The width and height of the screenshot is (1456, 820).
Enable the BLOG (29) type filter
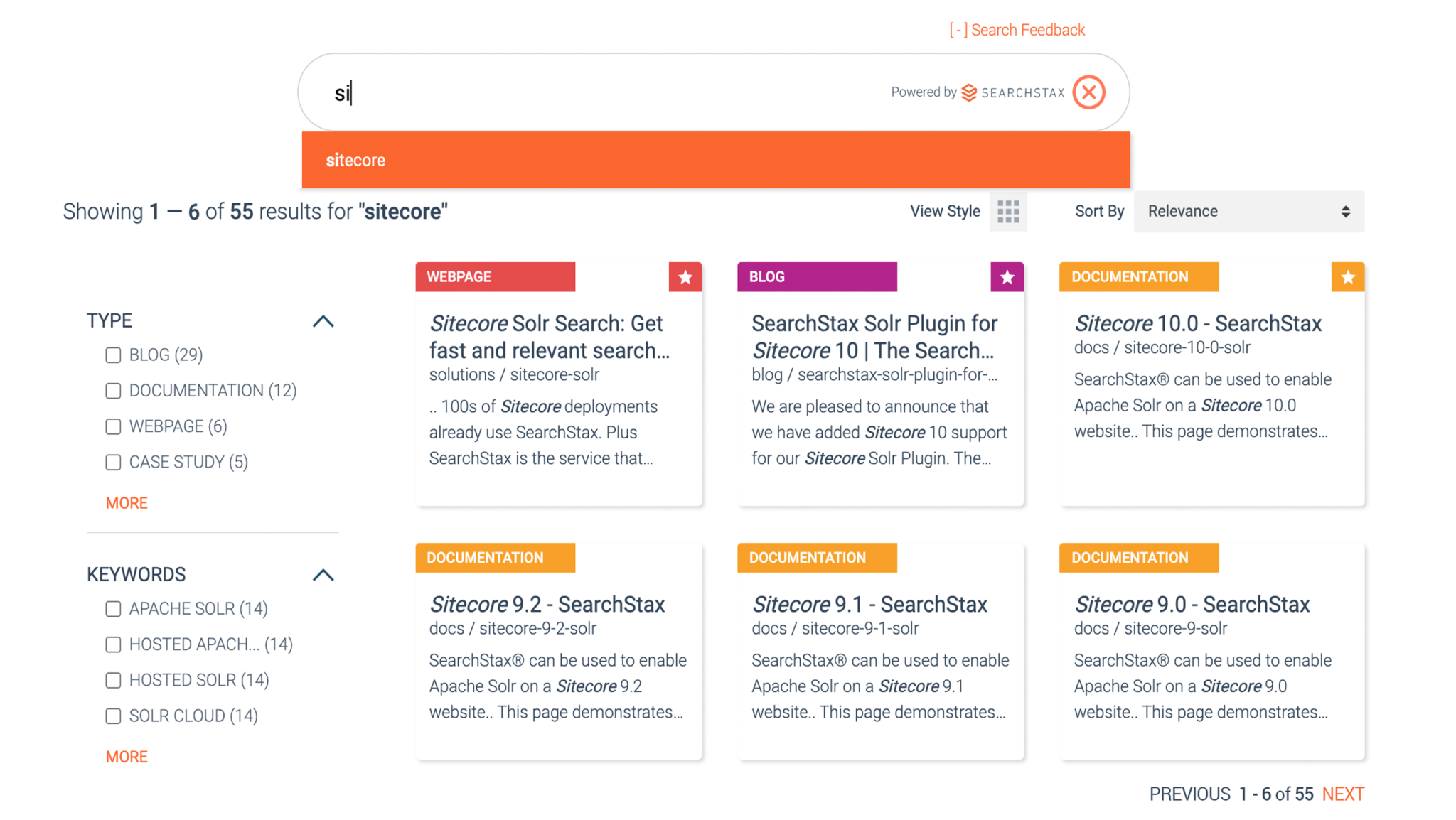pos(113,355)
